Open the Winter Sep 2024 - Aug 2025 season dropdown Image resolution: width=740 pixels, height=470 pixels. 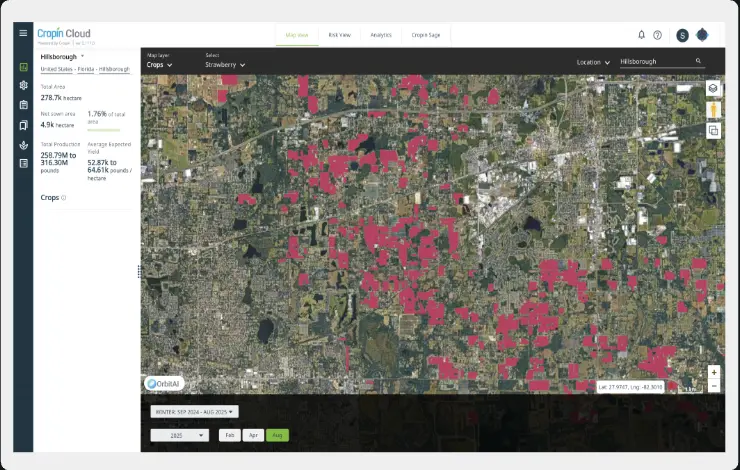(194, 412)
